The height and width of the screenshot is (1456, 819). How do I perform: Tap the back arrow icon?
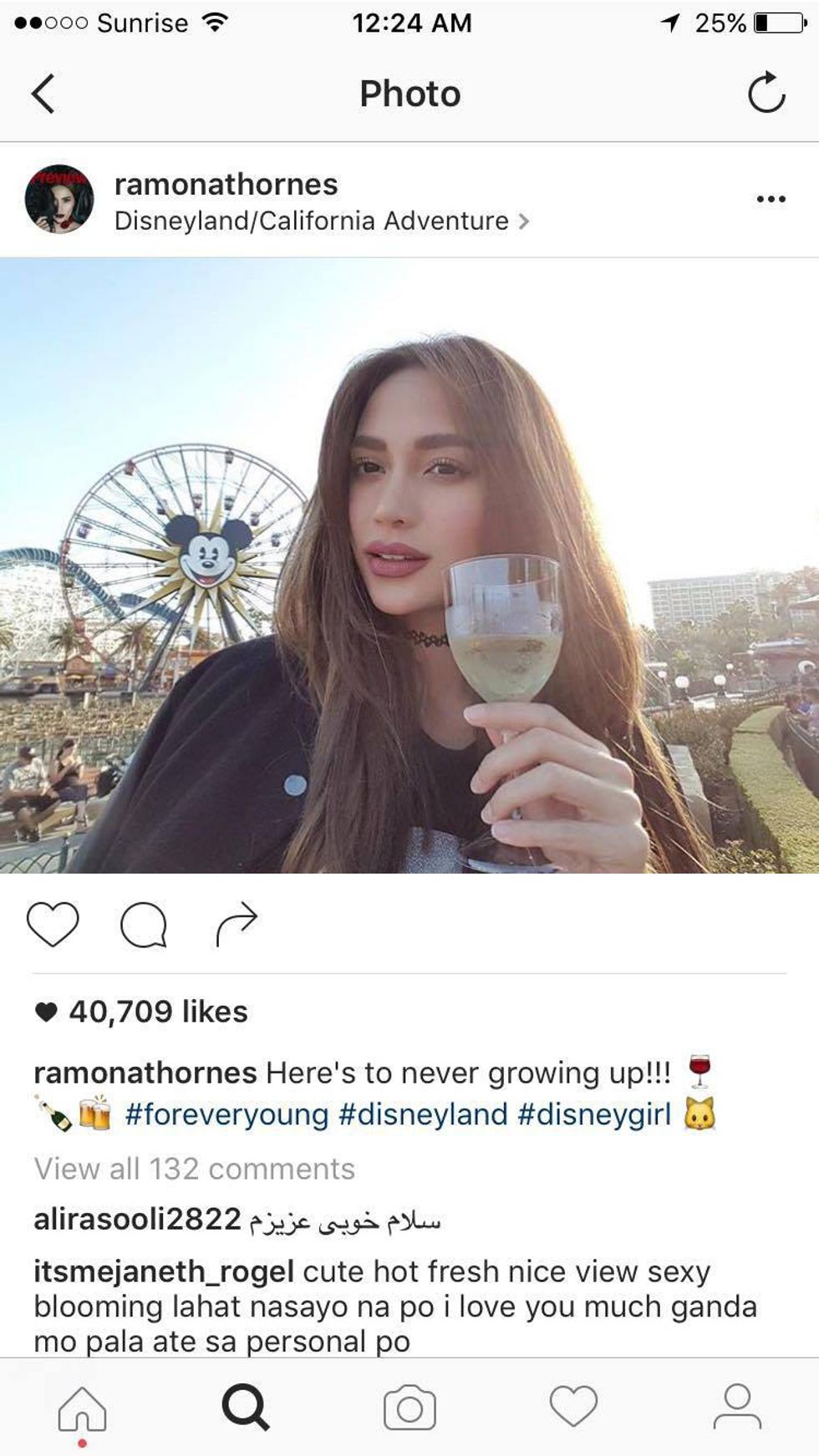43,93
